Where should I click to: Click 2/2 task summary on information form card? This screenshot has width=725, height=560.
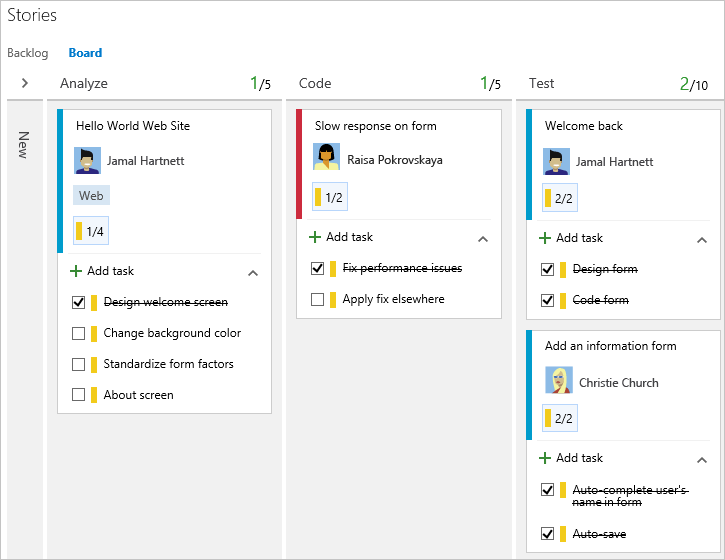(560, 418)
